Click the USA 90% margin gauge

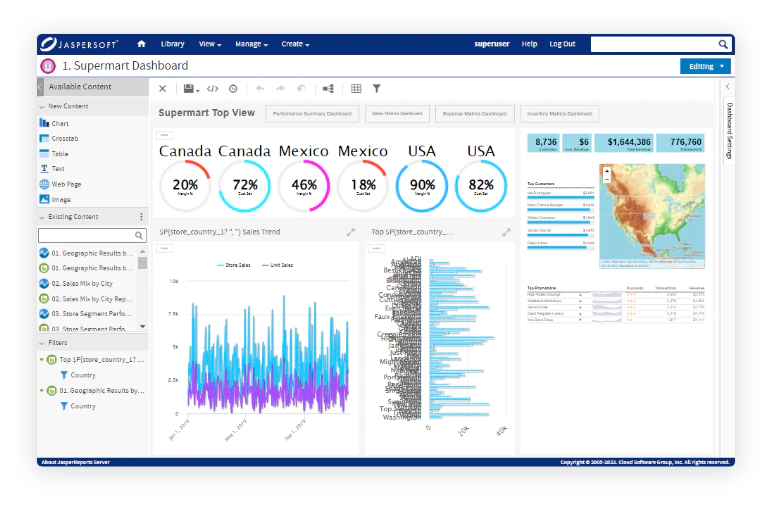click(422, 186)
